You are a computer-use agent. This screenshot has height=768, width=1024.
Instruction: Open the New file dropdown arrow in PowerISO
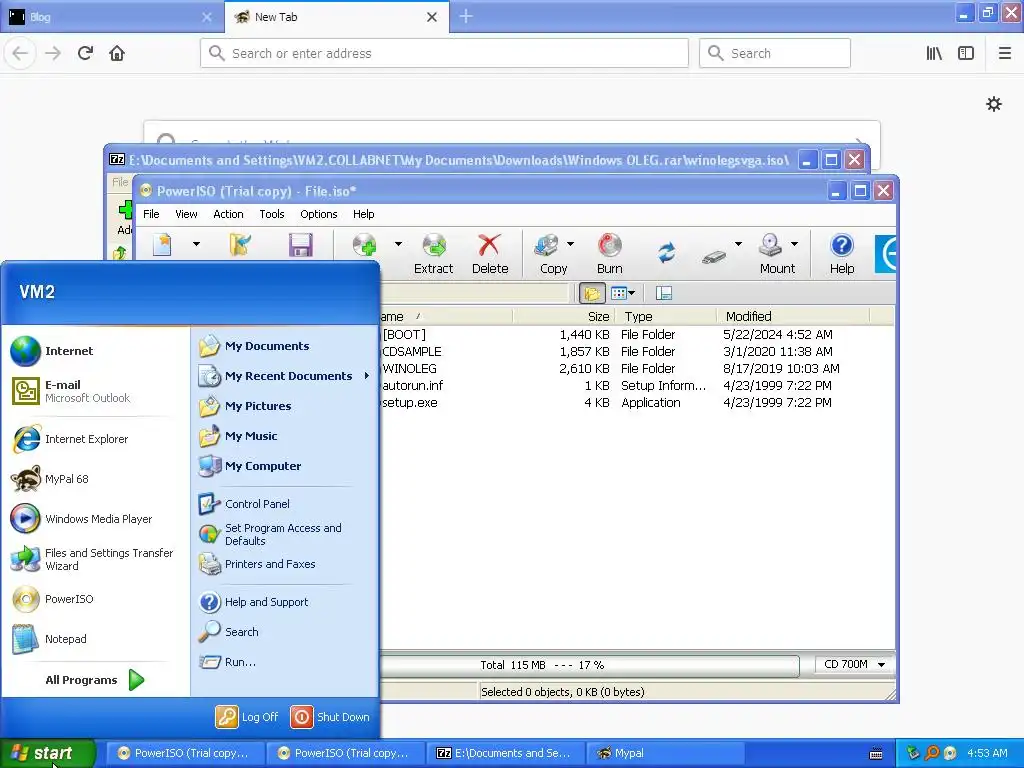[x=196, y=244]
